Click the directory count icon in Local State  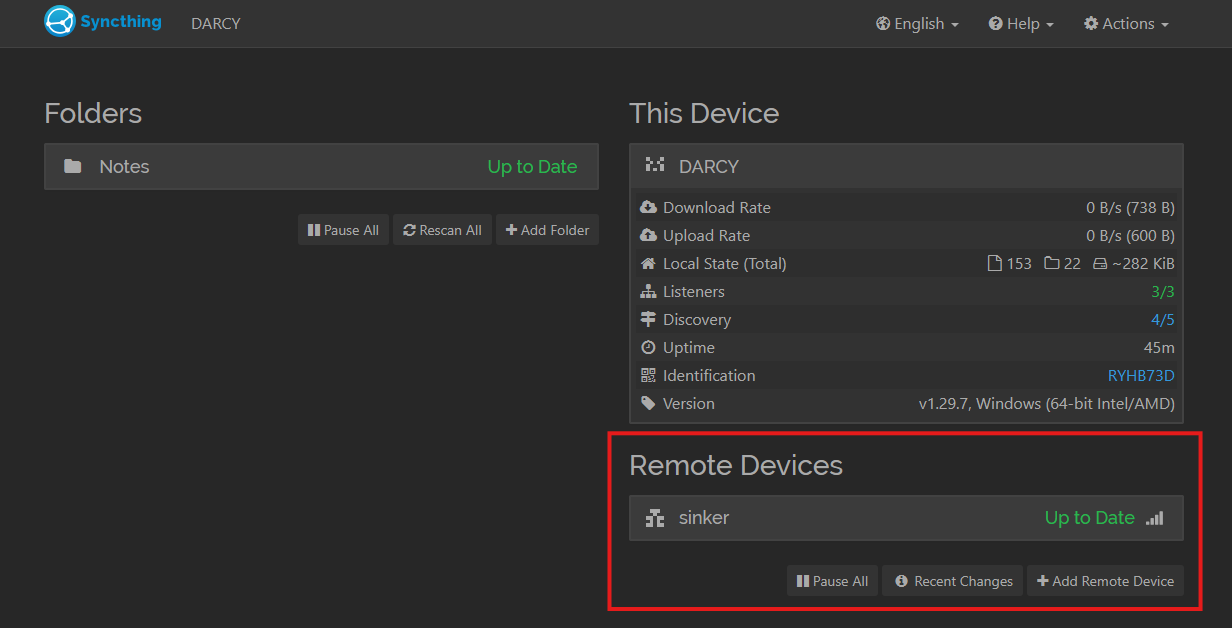1052,263
